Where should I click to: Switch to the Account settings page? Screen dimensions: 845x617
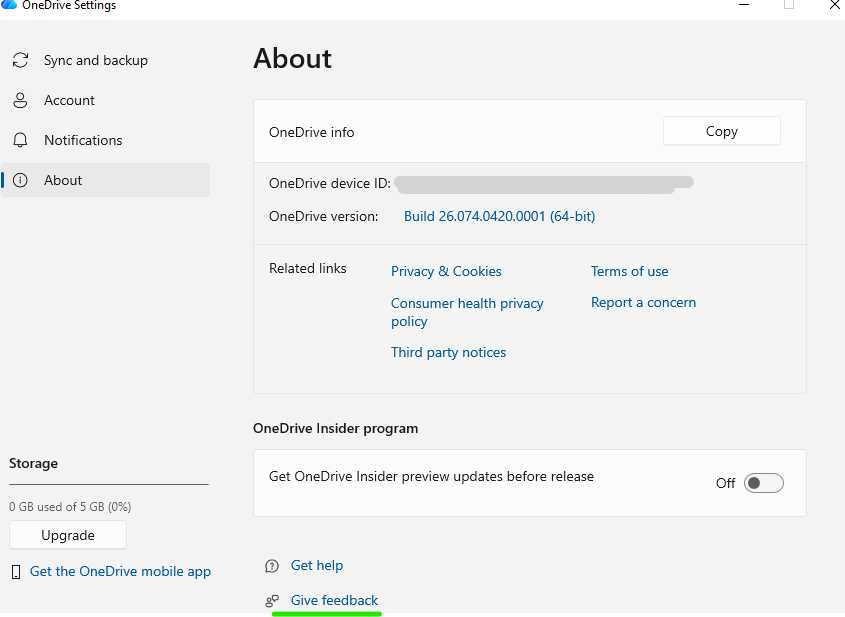click(106, 100)
